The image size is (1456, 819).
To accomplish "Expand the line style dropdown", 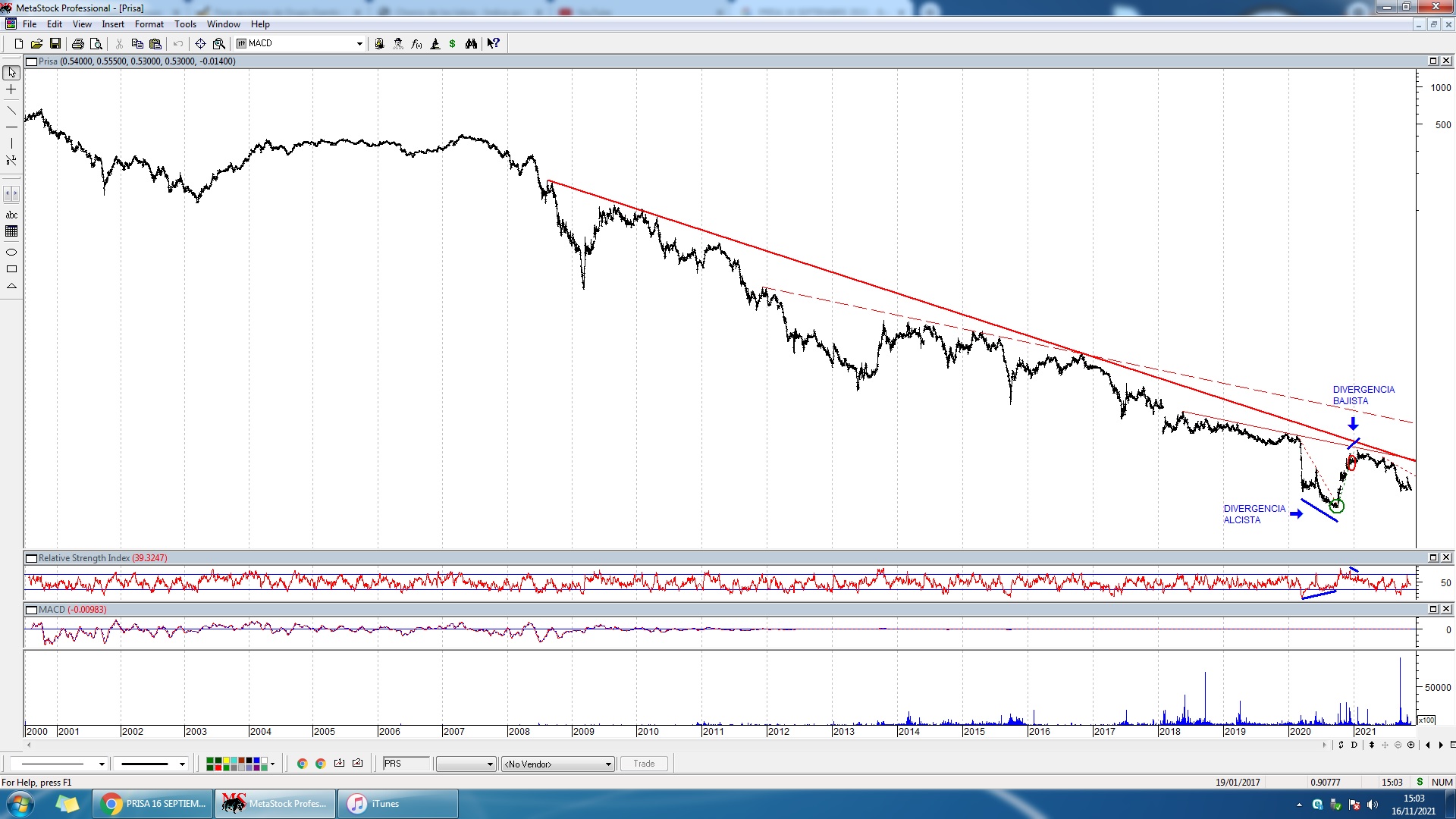I will 102,764.
